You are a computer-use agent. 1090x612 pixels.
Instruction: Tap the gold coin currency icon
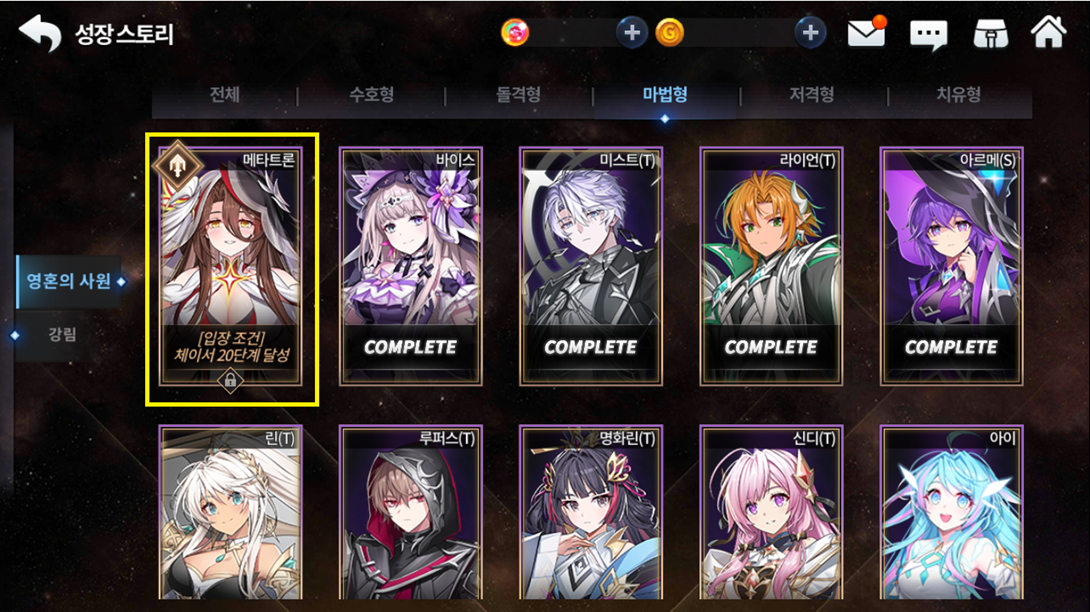[670, 33]
